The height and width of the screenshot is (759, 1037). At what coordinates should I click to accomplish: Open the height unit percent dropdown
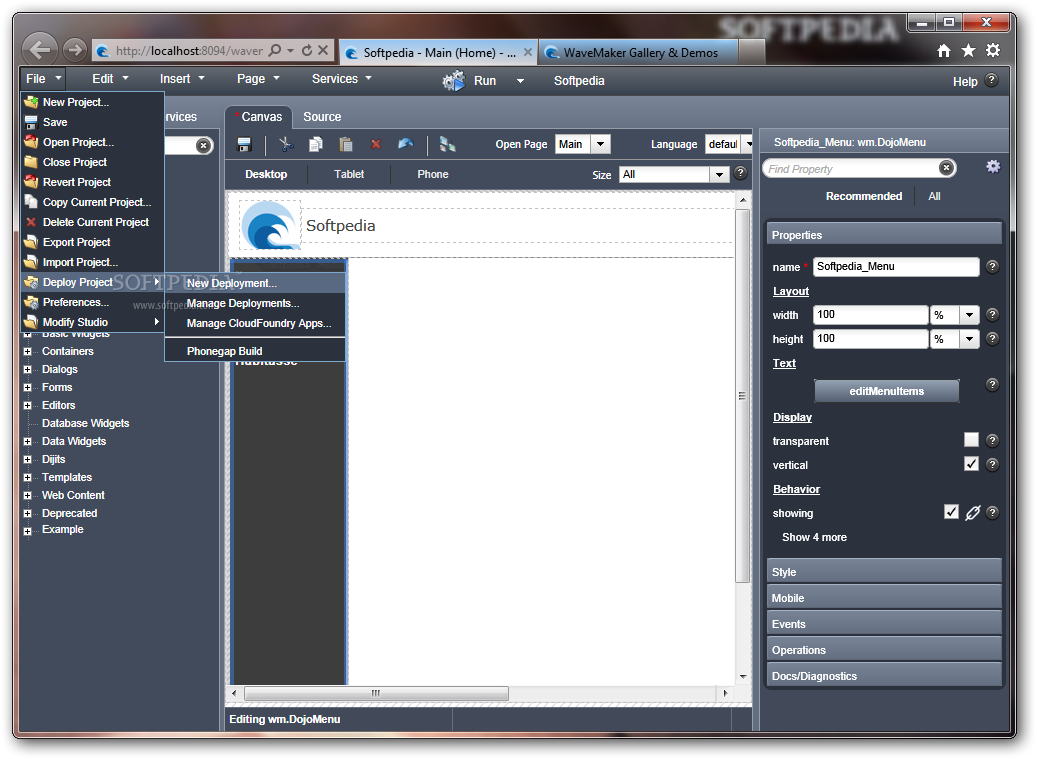(969, 339)
